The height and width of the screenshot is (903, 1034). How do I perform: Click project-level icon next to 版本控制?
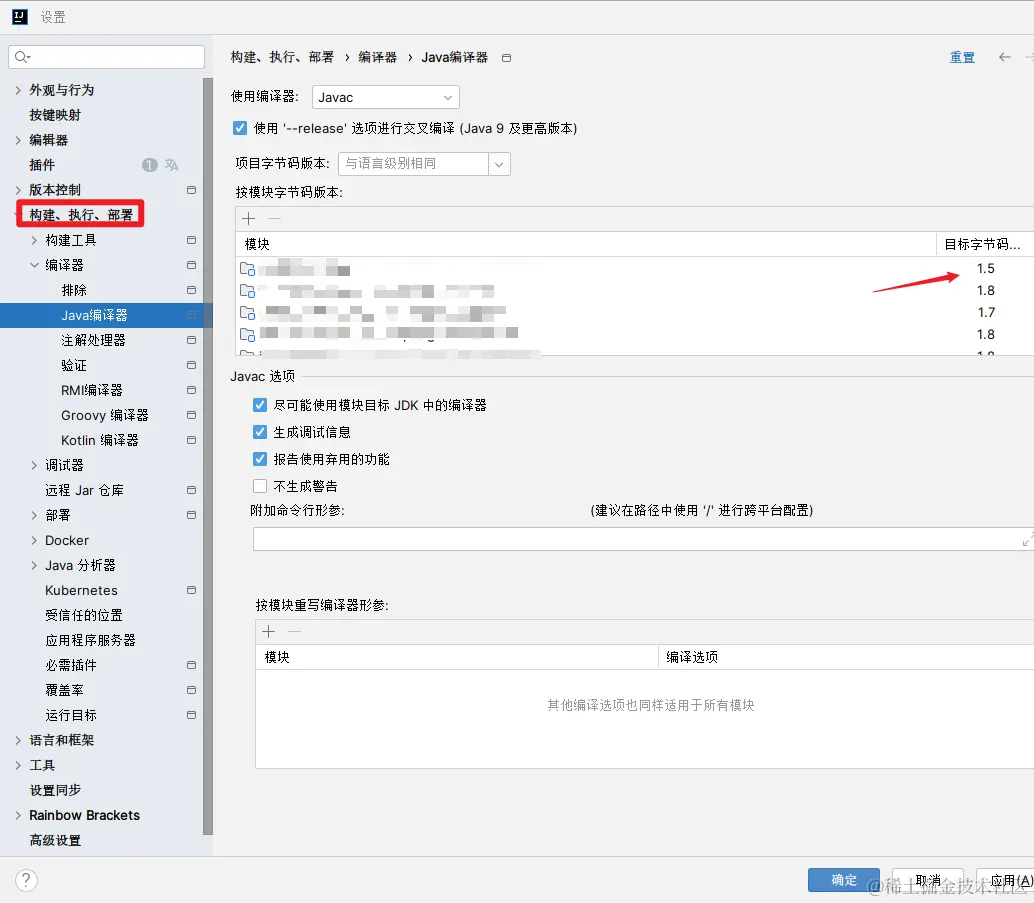tap(191, 190)
